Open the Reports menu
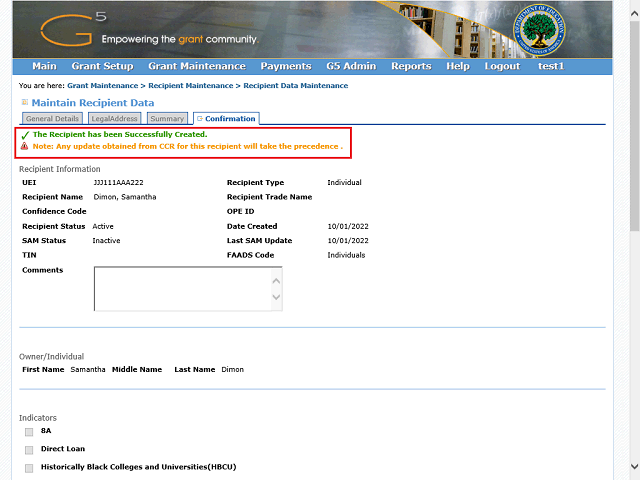Viewport: 640px width, 480px height. click(411, 66)
